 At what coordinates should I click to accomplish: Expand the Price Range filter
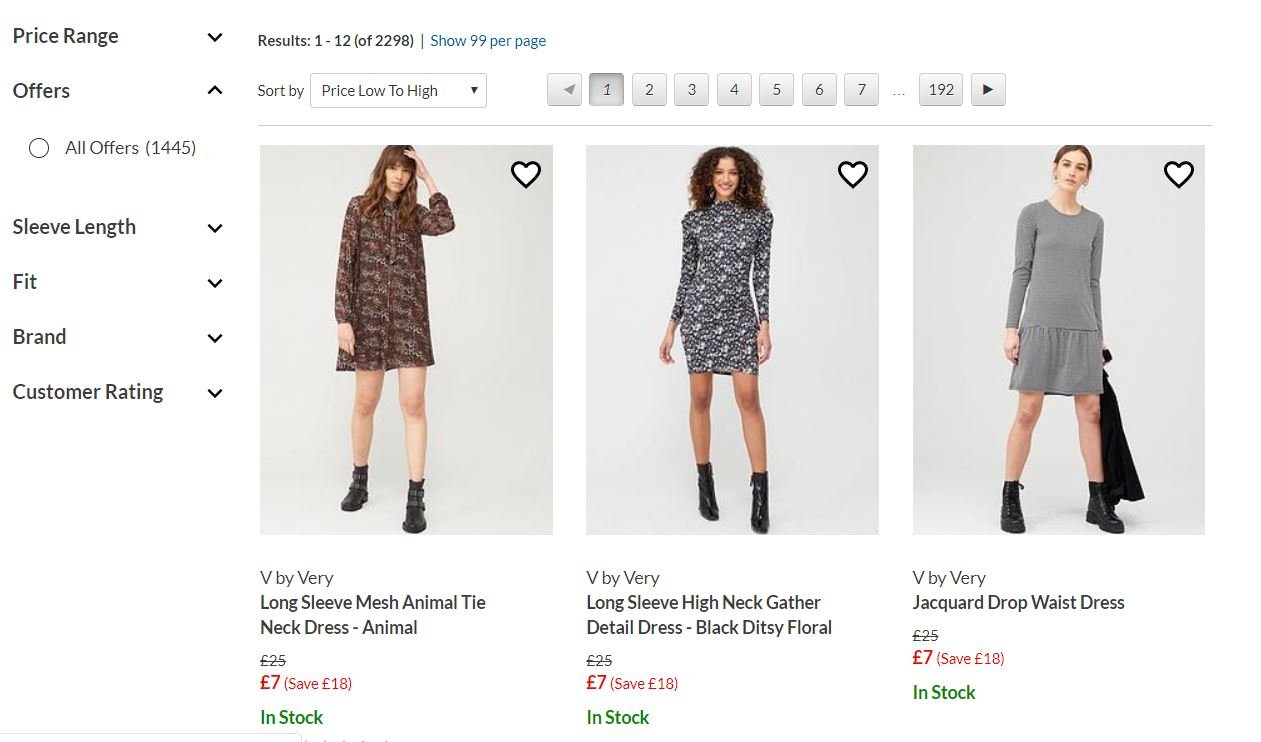[214, 37]
